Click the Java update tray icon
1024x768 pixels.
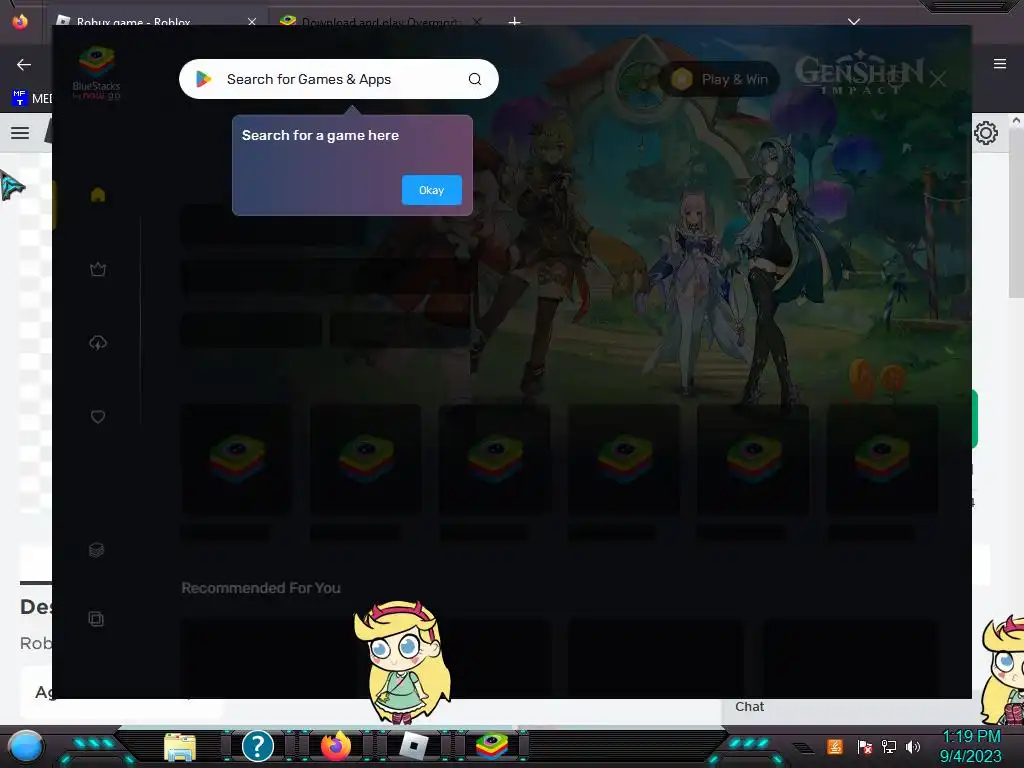point(835,746)
